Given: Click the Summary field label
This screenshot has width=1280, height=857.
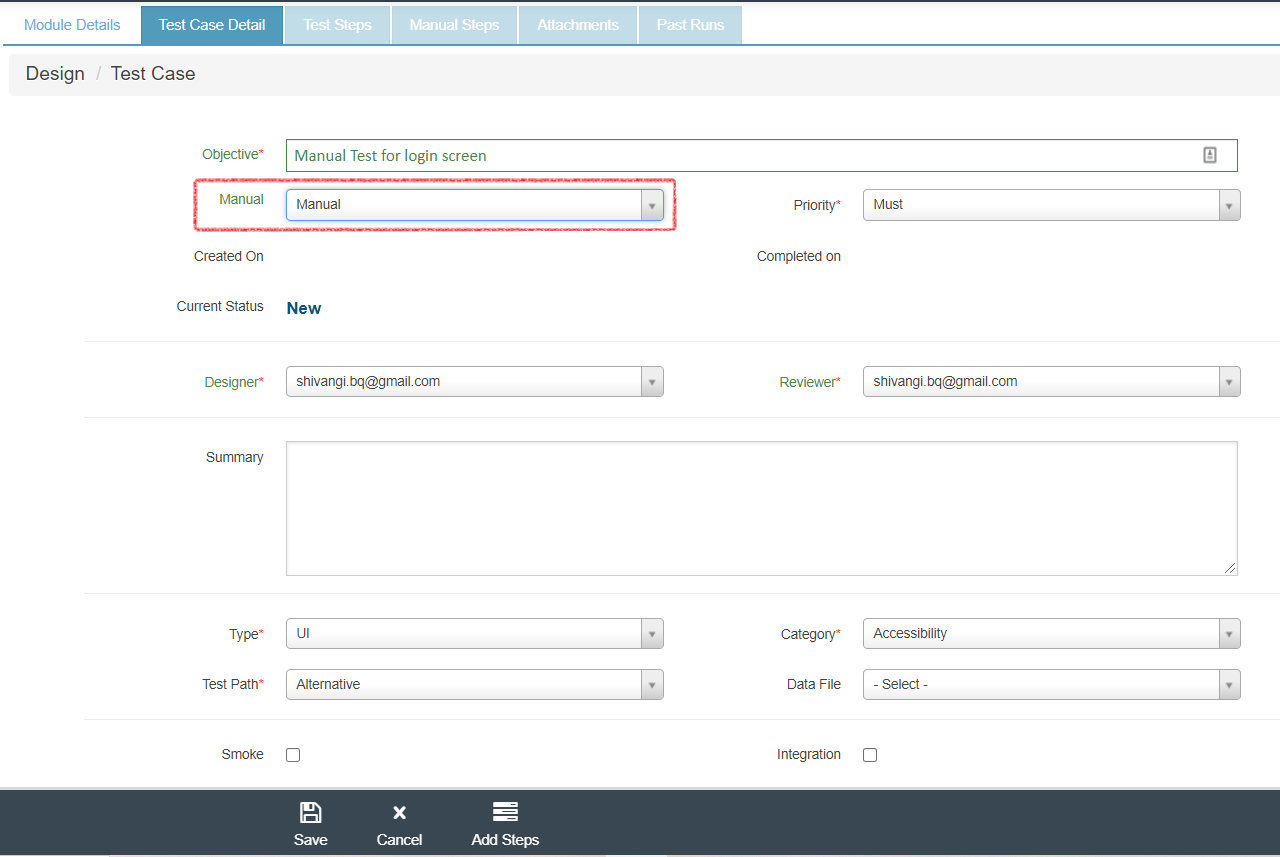Looking at the screenshot, I should click(x=235, y=457).
